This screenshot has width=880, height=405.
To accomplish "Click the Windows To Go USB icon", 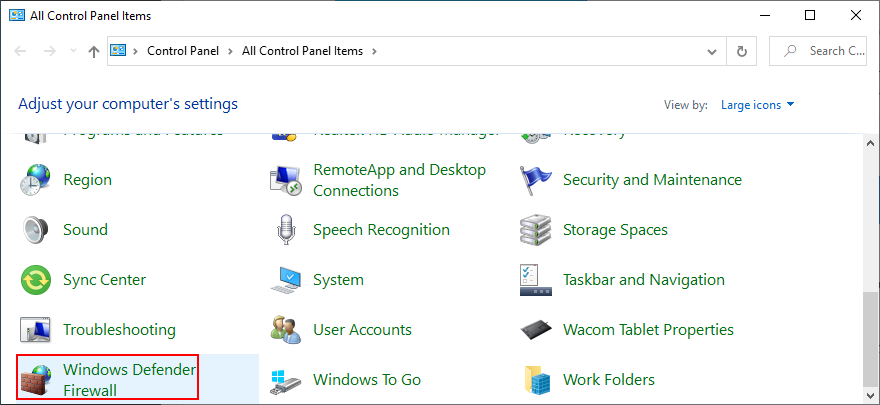I will tap(287, 380).
